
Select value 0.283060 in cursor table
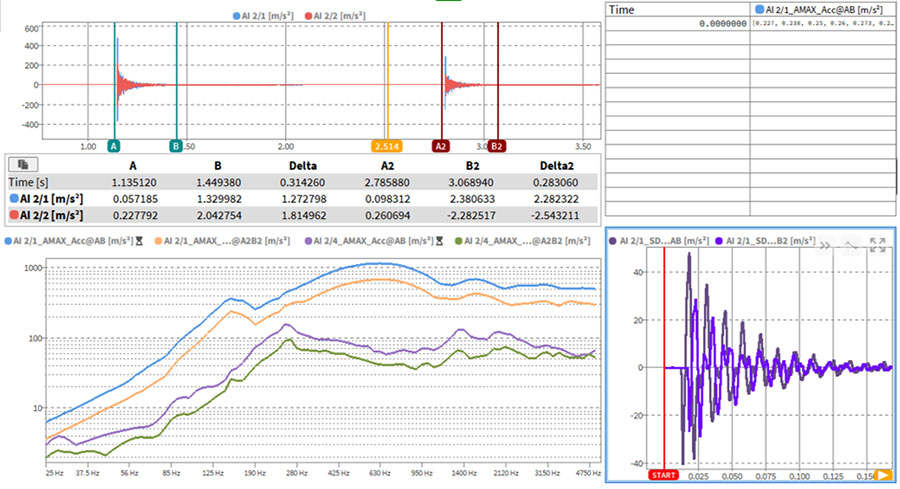pyautogui.click(x=557, y=183)
